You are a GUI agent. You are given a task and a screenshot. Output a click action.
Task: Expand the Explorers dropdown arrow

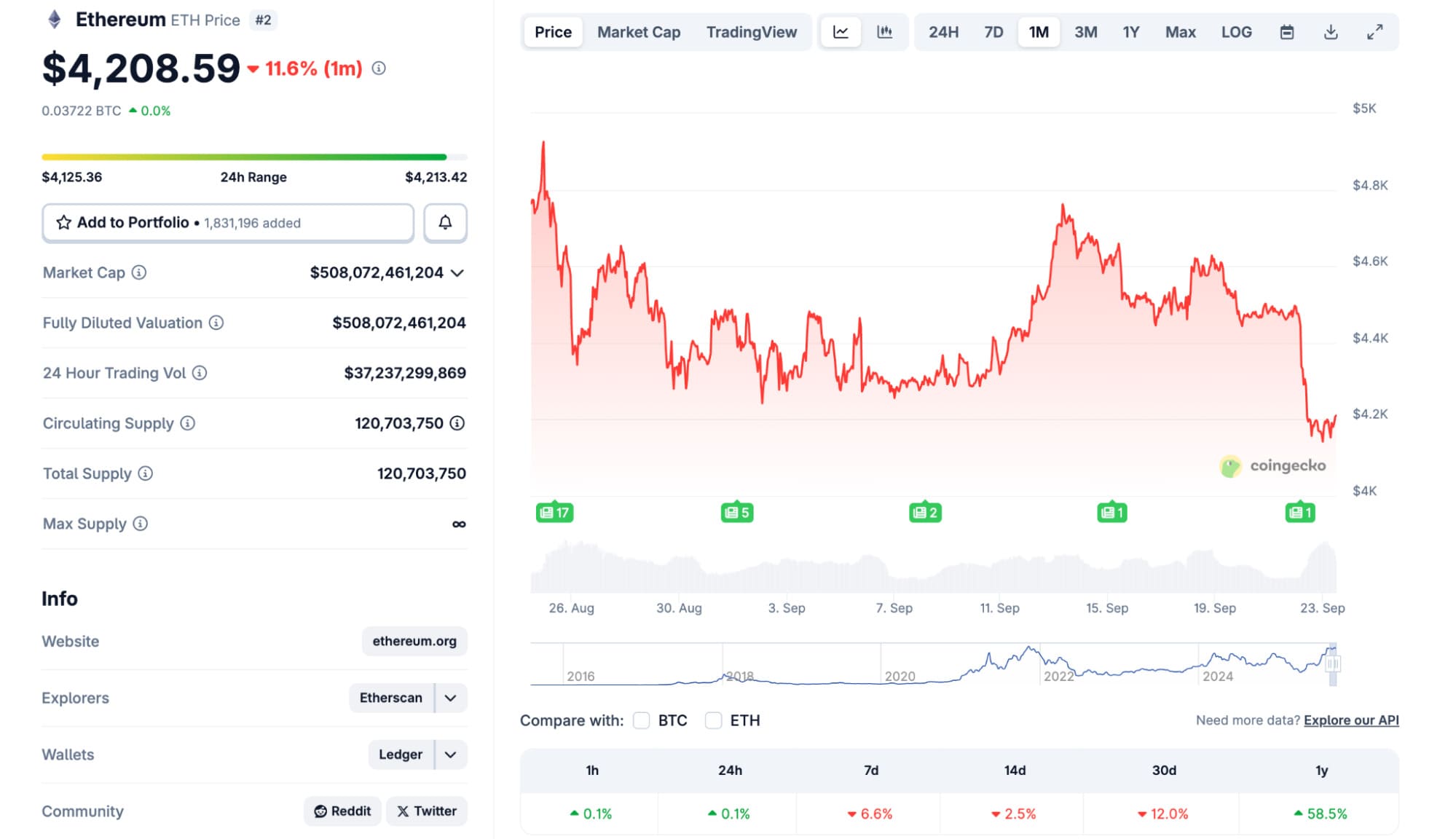click(451, 698)
